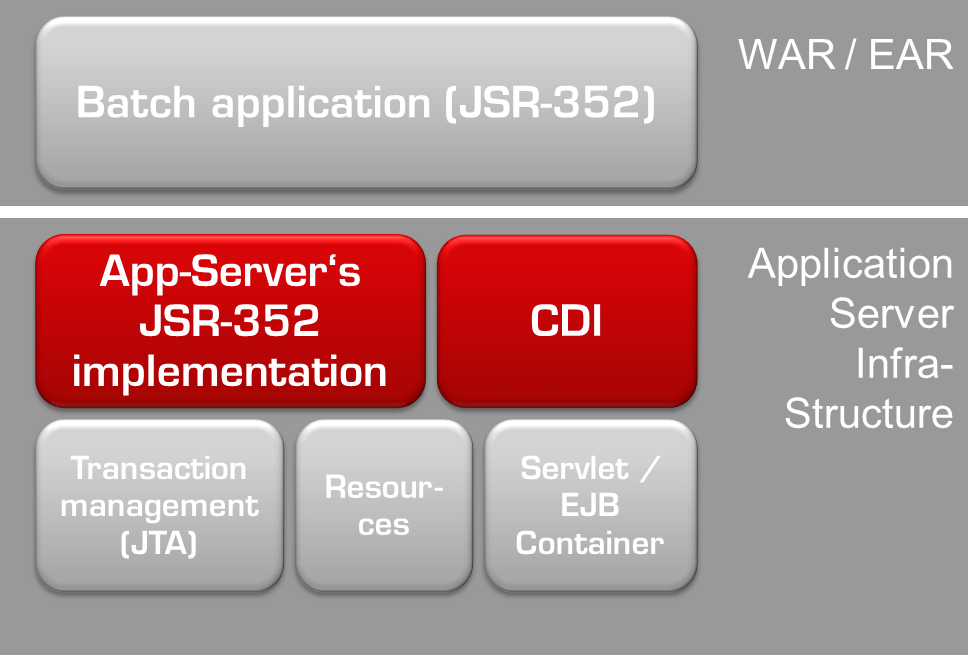Image resolution: width=979 pixels, height=655 pixels.
Task: Click the '(JTA)' text in the transaction box
Action: pyautogui.click(x=159, y=543)
